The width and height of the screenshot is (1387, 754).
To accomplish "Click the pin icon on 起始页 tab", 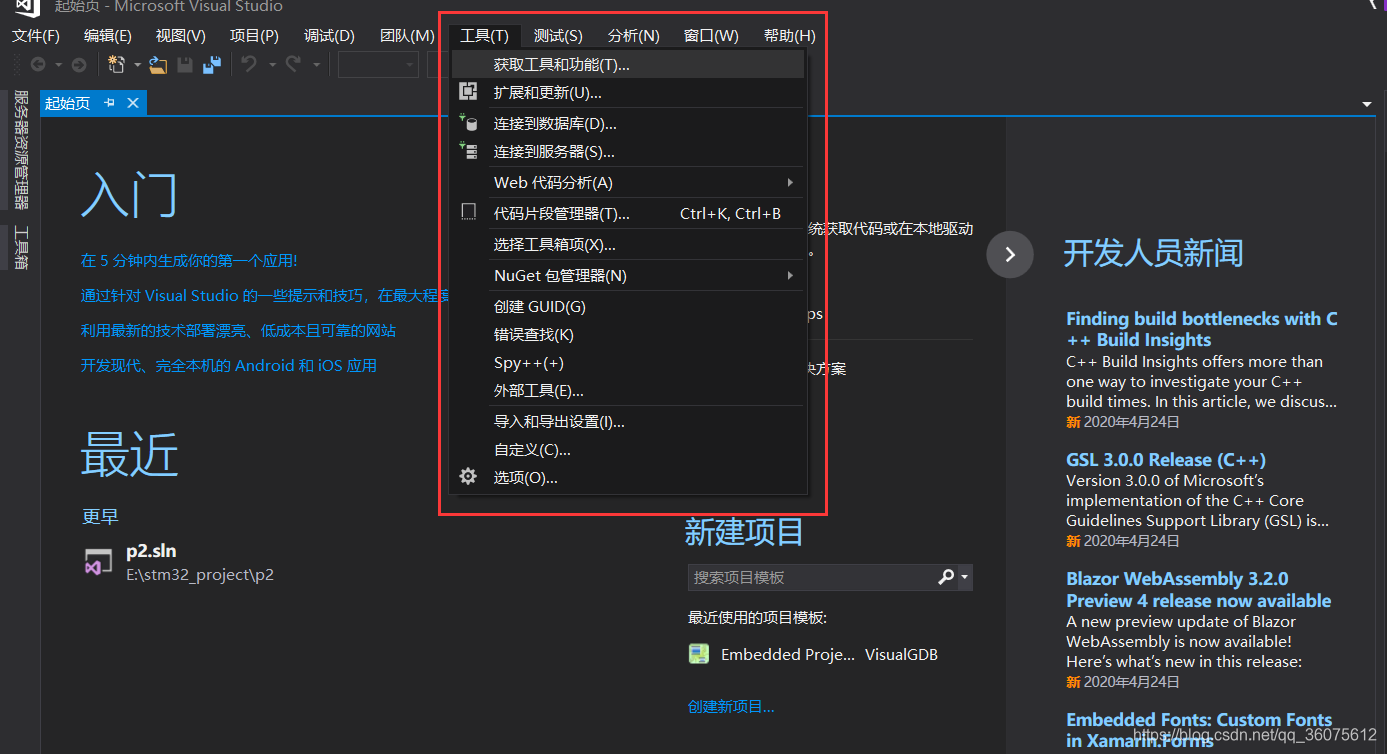I will [109, 103].
